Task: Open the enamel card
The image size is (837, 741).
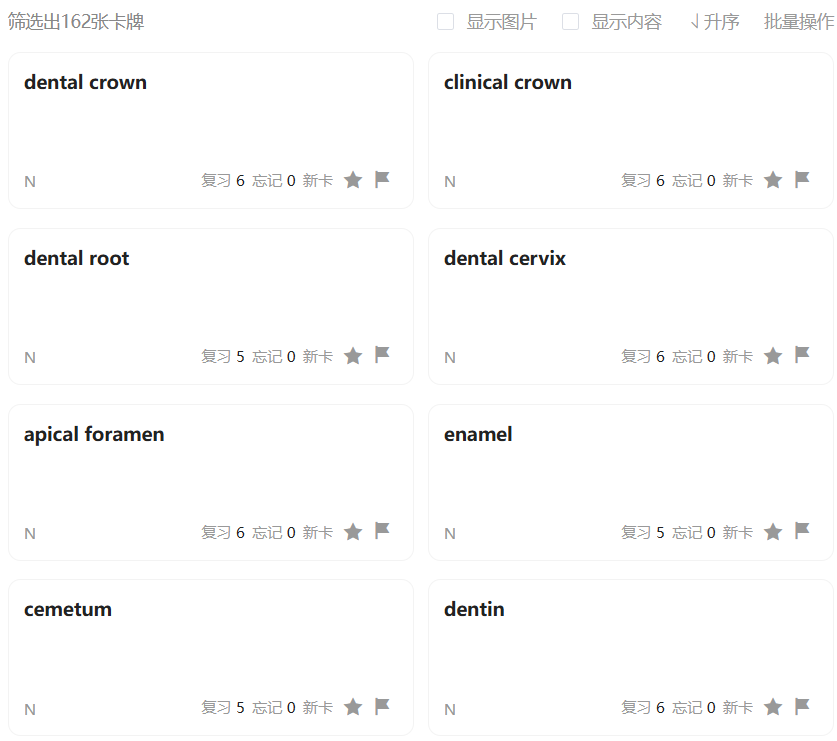Action: [x=630, y=482]
